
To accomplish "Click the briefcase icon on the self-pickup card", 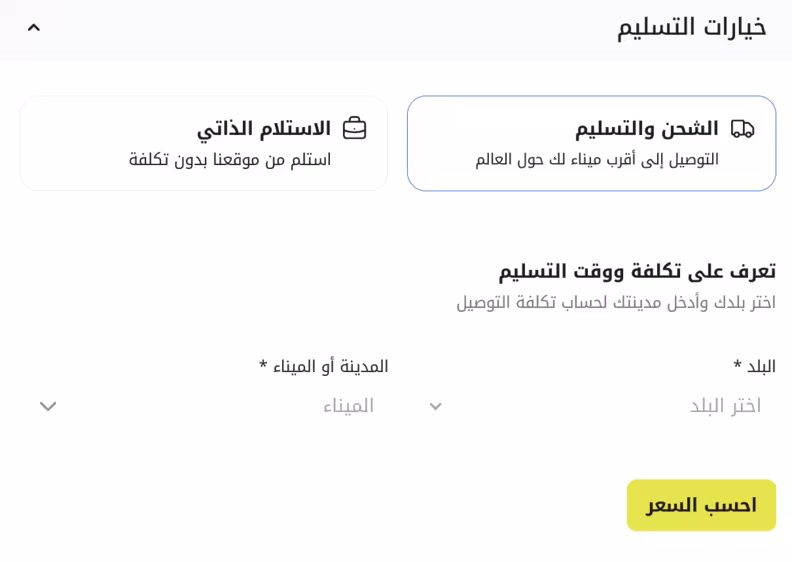I will (x=354, y=129).
